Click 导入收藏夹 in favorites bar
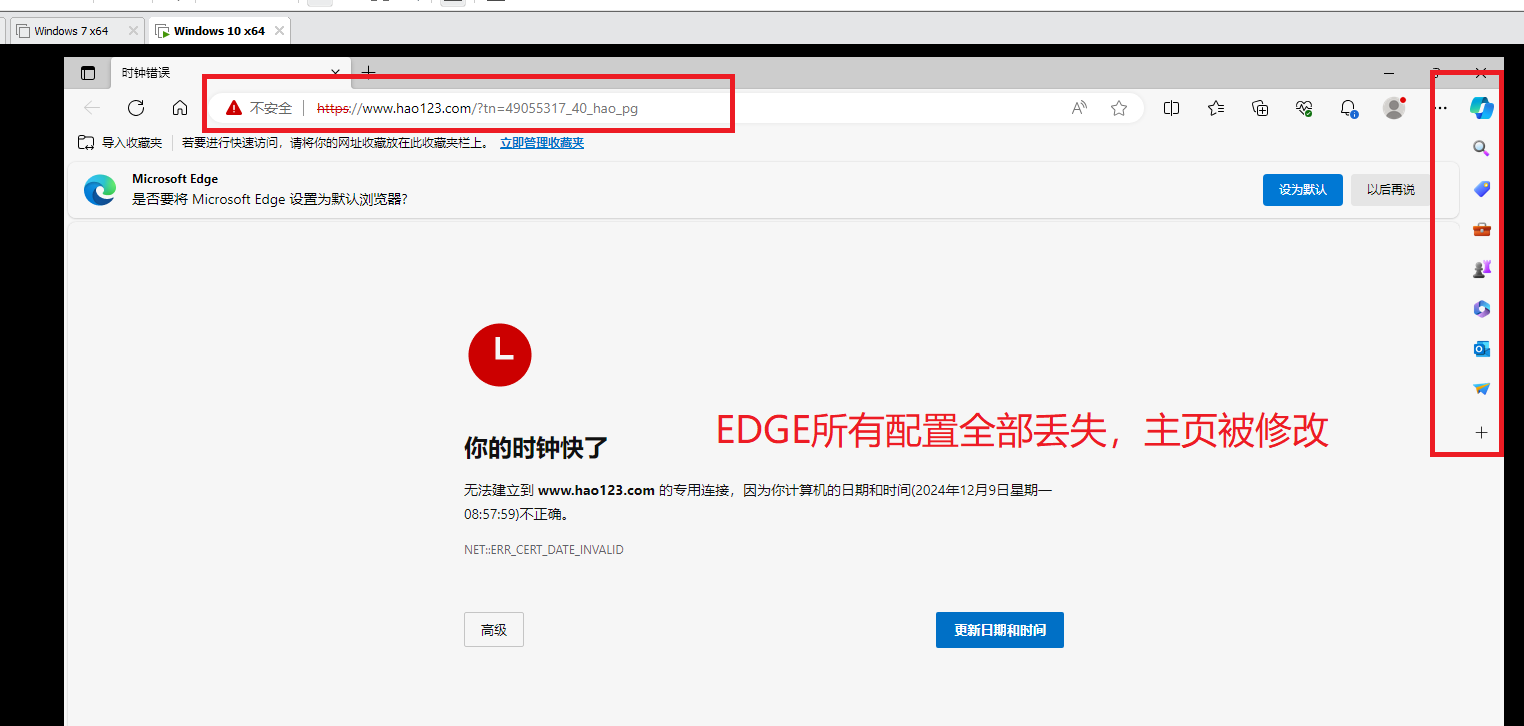Viewport: 1524px width, 726px height. click(120, 143)
